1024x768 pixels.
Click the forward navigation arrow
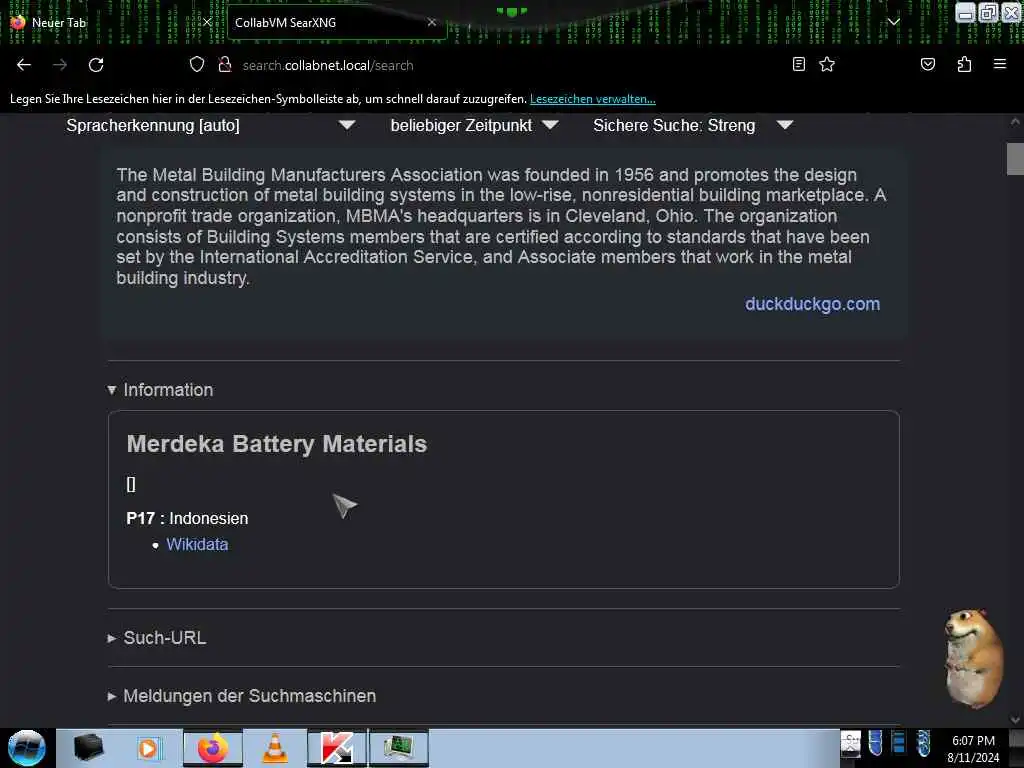tap(60, 65)
